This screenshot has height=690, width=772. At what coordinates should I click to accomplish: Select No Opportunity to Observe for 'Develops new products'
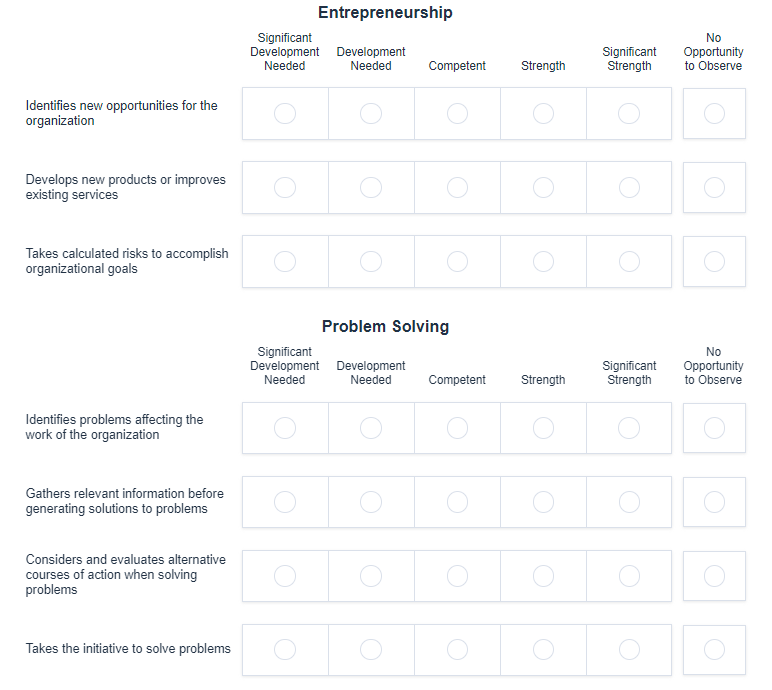714,188
